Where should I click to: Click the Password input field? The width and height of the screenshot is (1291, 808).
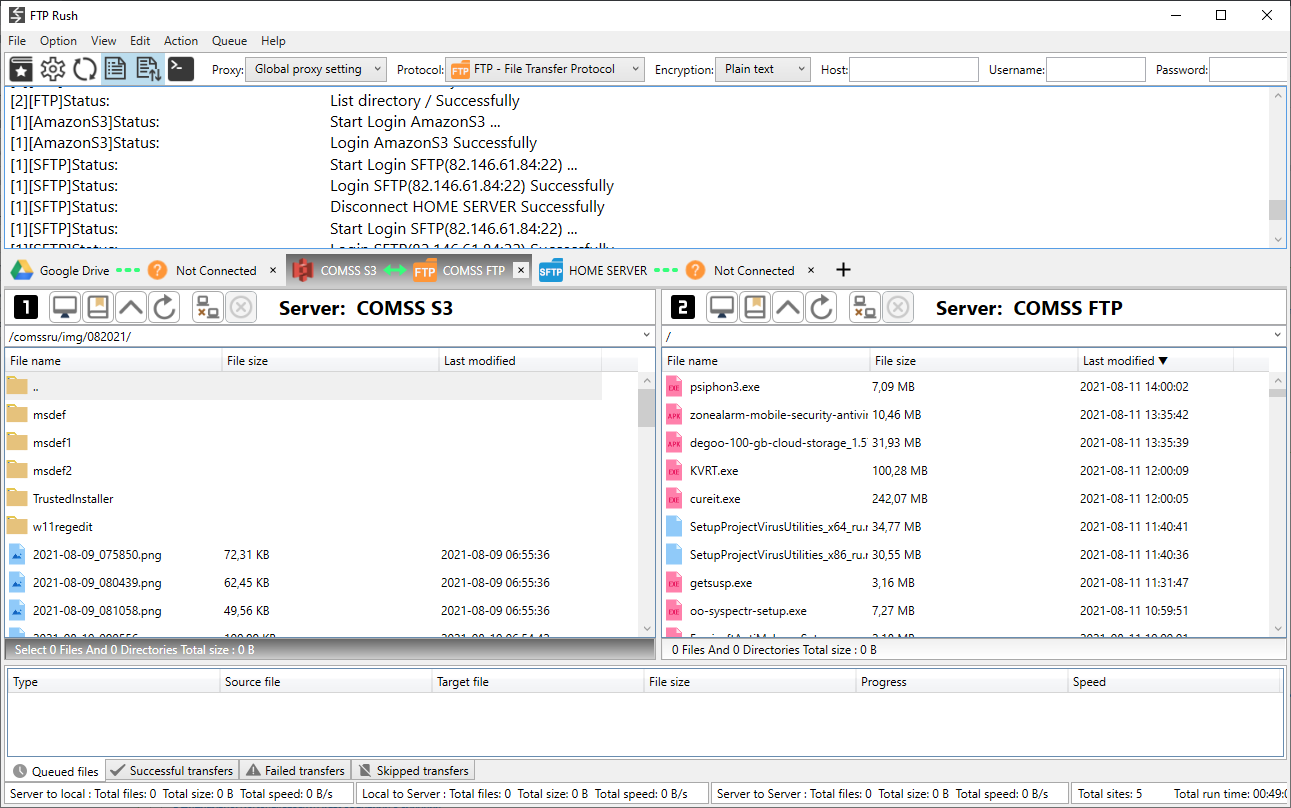1249,69
